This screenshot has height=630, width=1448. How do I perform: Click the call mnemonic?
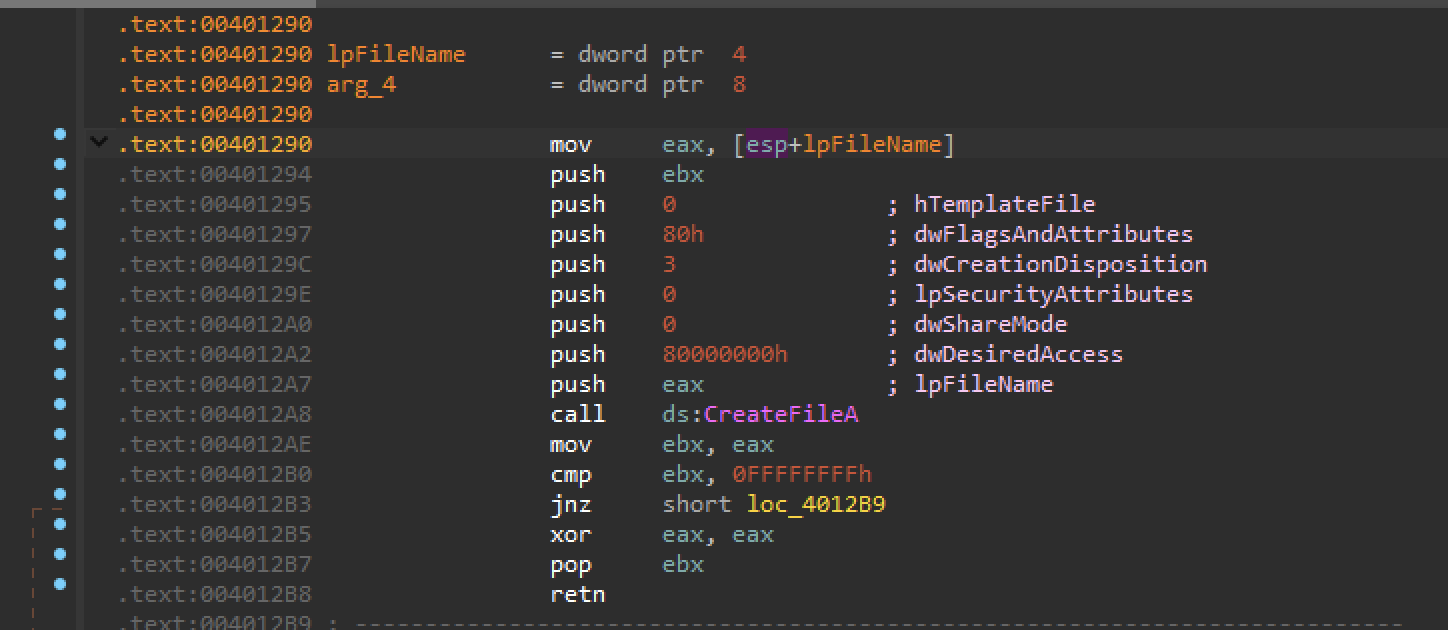coord(578,414)
